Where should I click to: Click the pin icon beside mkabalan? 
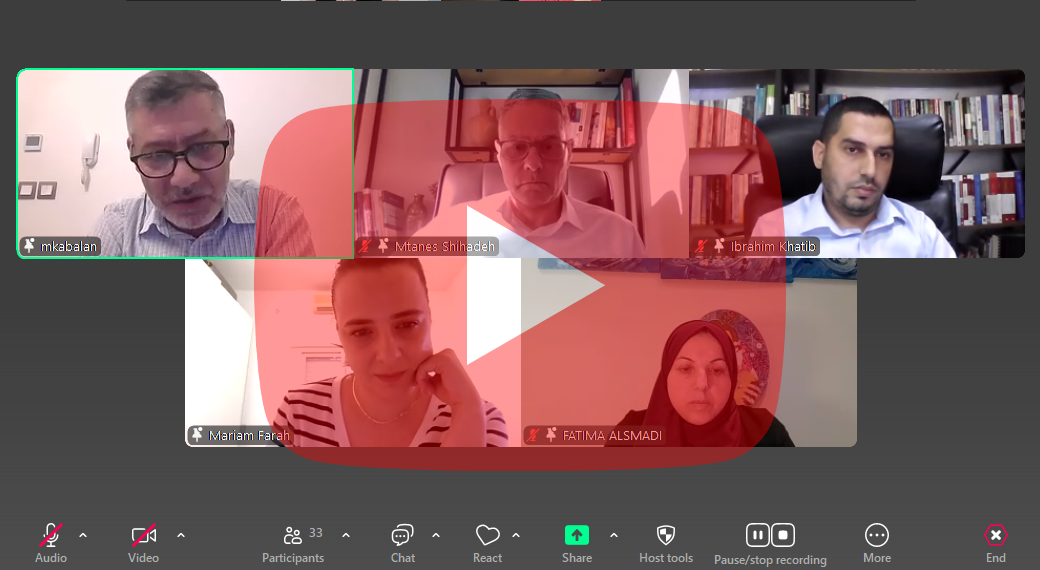(x=29, y=246)
